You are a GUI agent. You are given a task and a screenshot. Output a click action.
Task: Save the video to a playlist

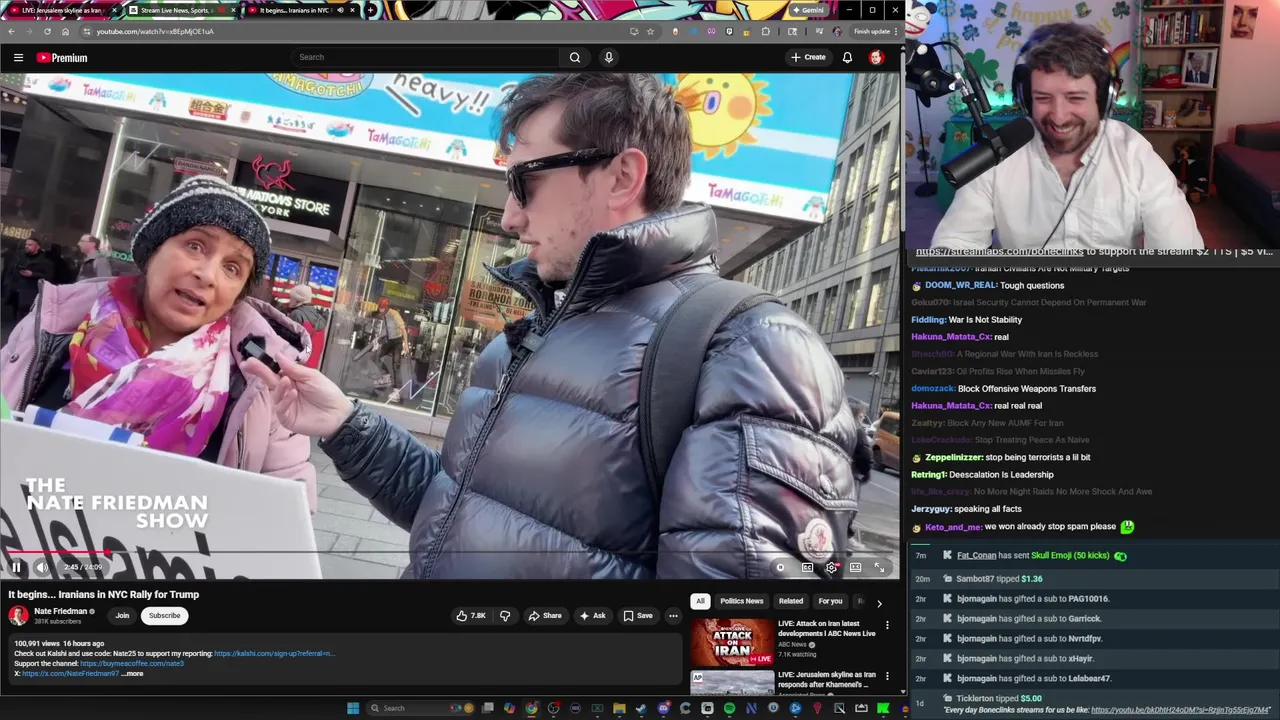(x=638, y=616)
